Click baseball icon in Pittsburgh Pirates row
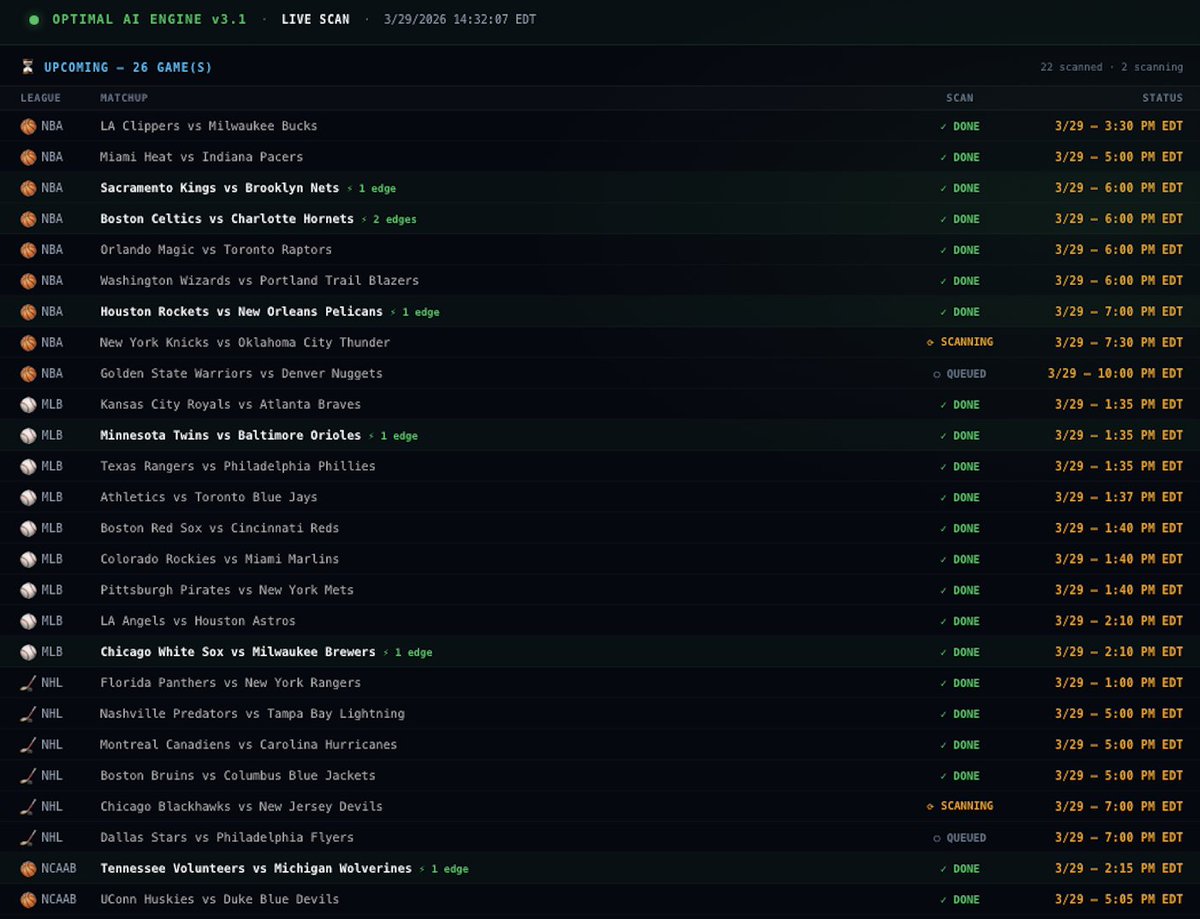 [x=28, y=591]
